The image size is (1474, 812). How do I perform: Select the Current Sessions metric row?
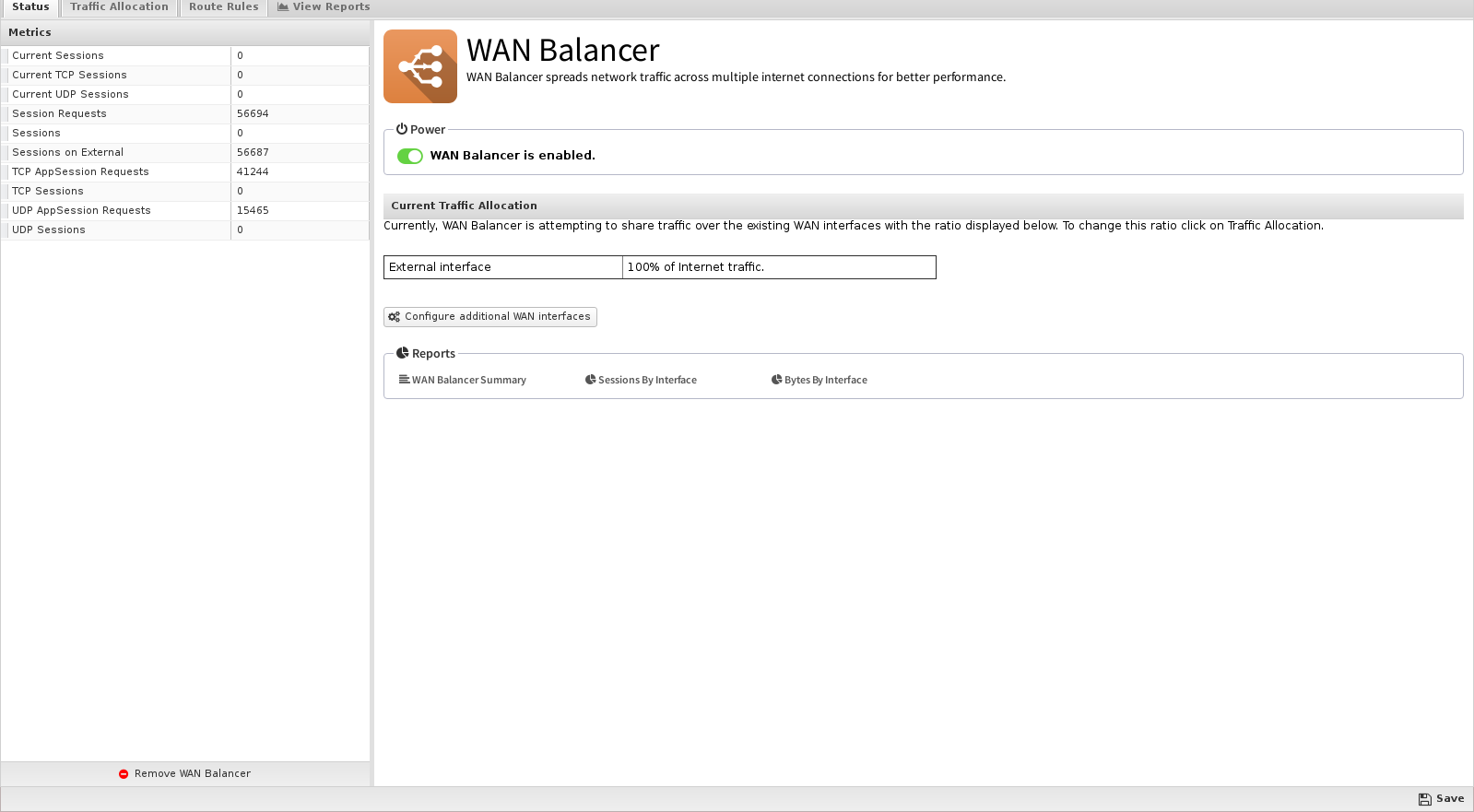tap(185, 56)
